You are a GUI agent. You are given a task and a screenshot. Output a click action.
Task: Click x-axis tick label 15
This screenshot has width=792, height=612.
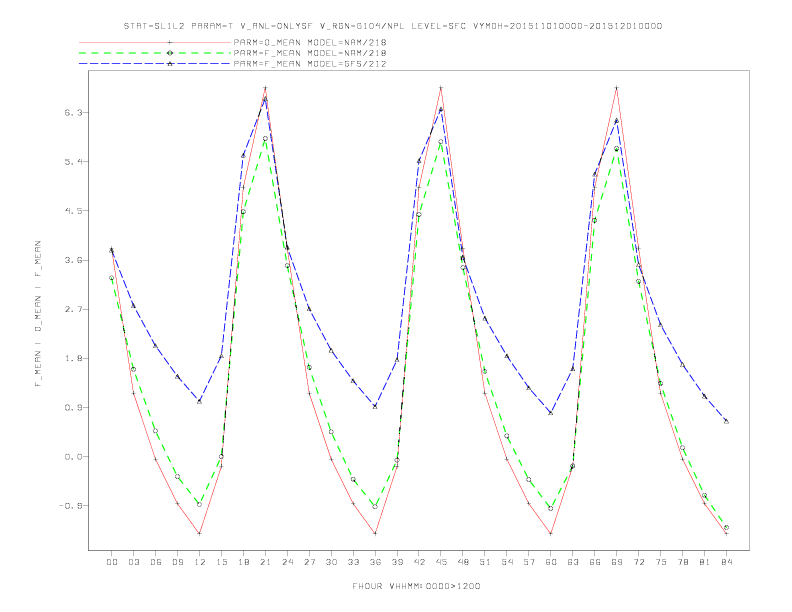(221, 562)
